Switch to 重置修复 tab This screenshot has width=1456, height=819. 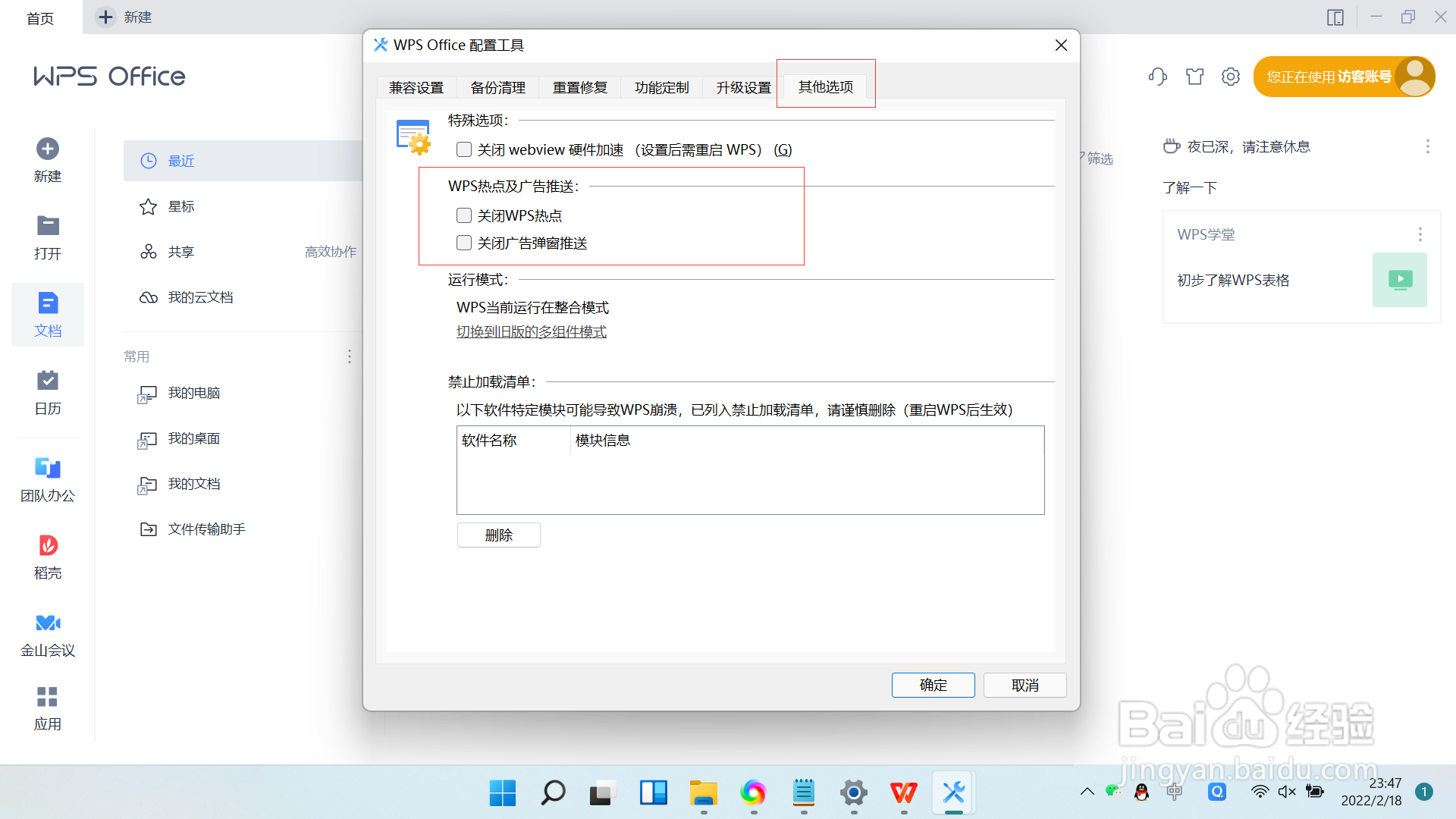coord(580,87)
